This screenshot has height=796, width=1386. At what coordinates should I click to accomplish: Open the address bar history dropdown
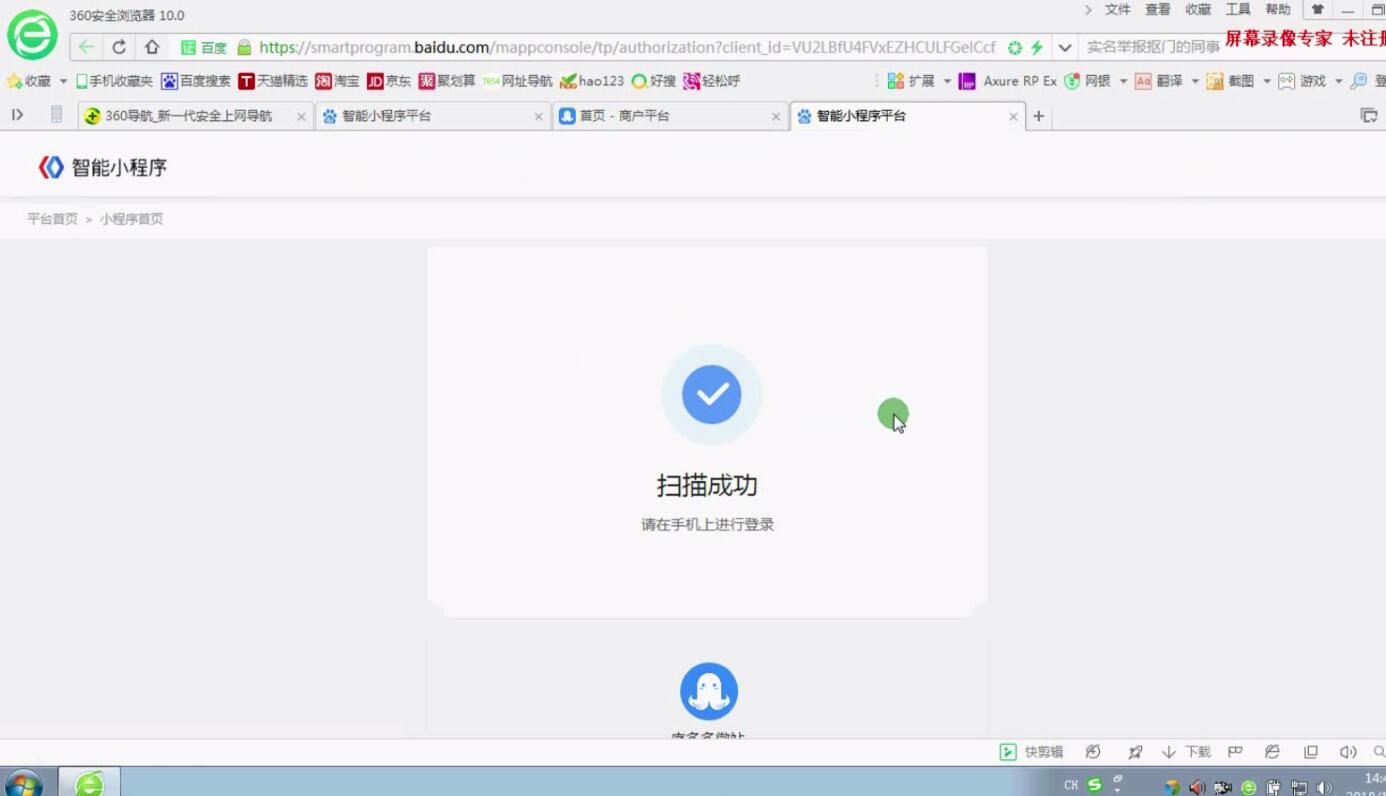(1064, 47)
